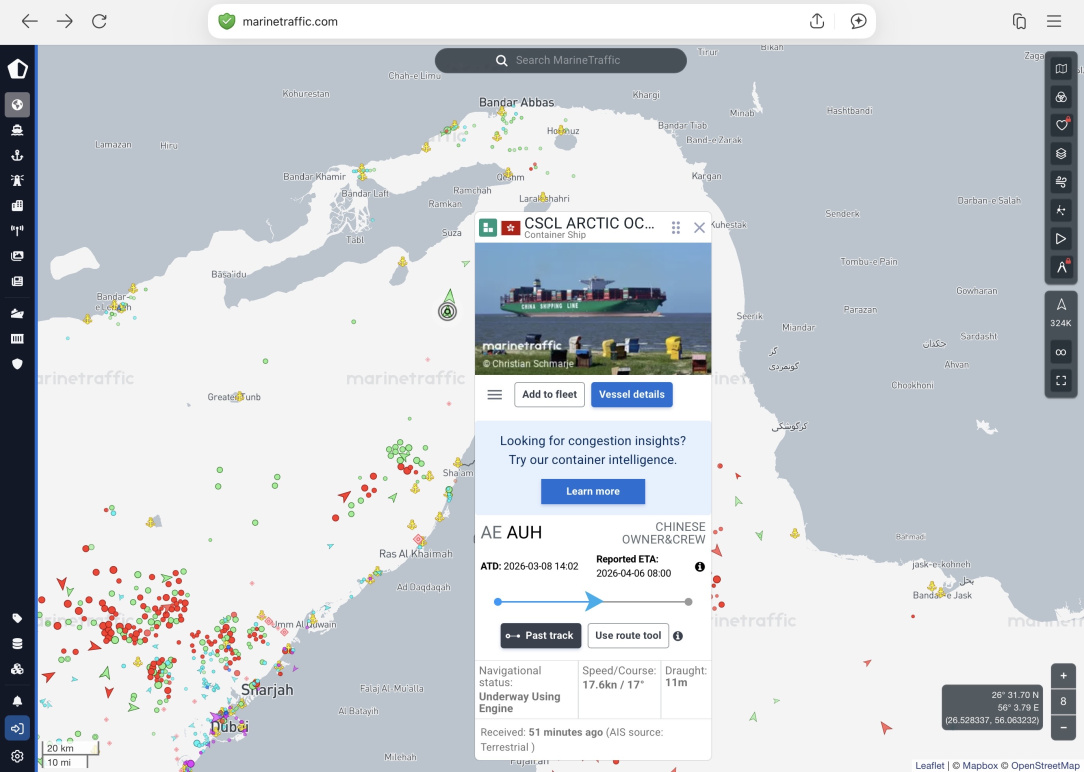The image size is (1084, 772).
Task: Open the browser tabs overview icon
Action: [x=1019, y=21]
